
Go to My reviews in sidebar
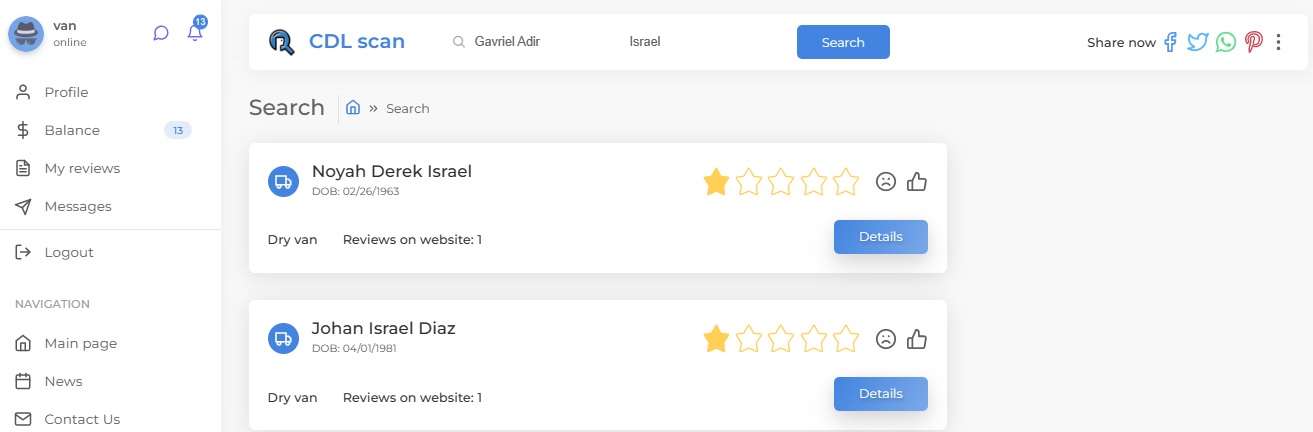click(82, 168)
